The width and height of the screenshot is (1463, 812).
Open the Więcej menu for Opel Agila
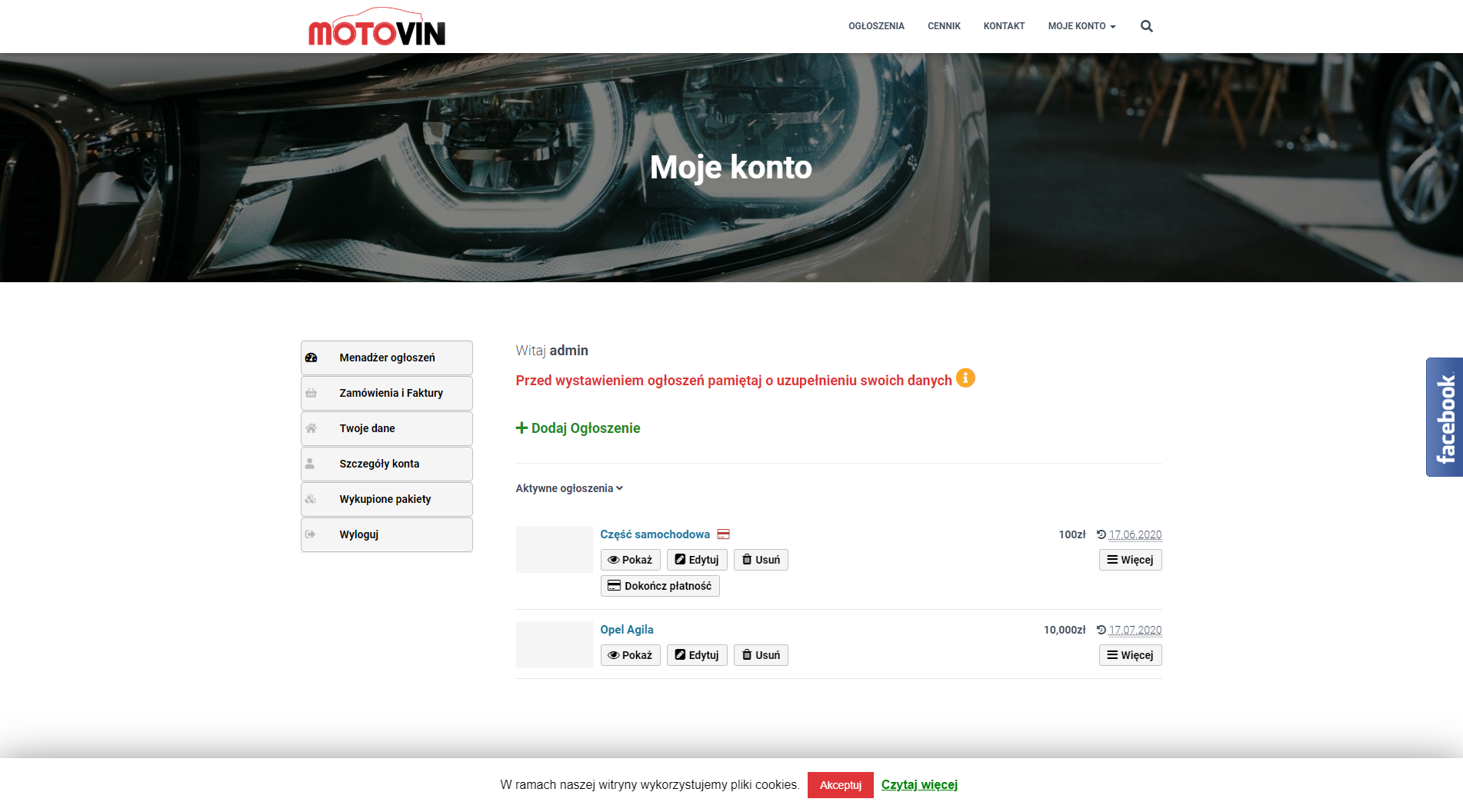1129,654
